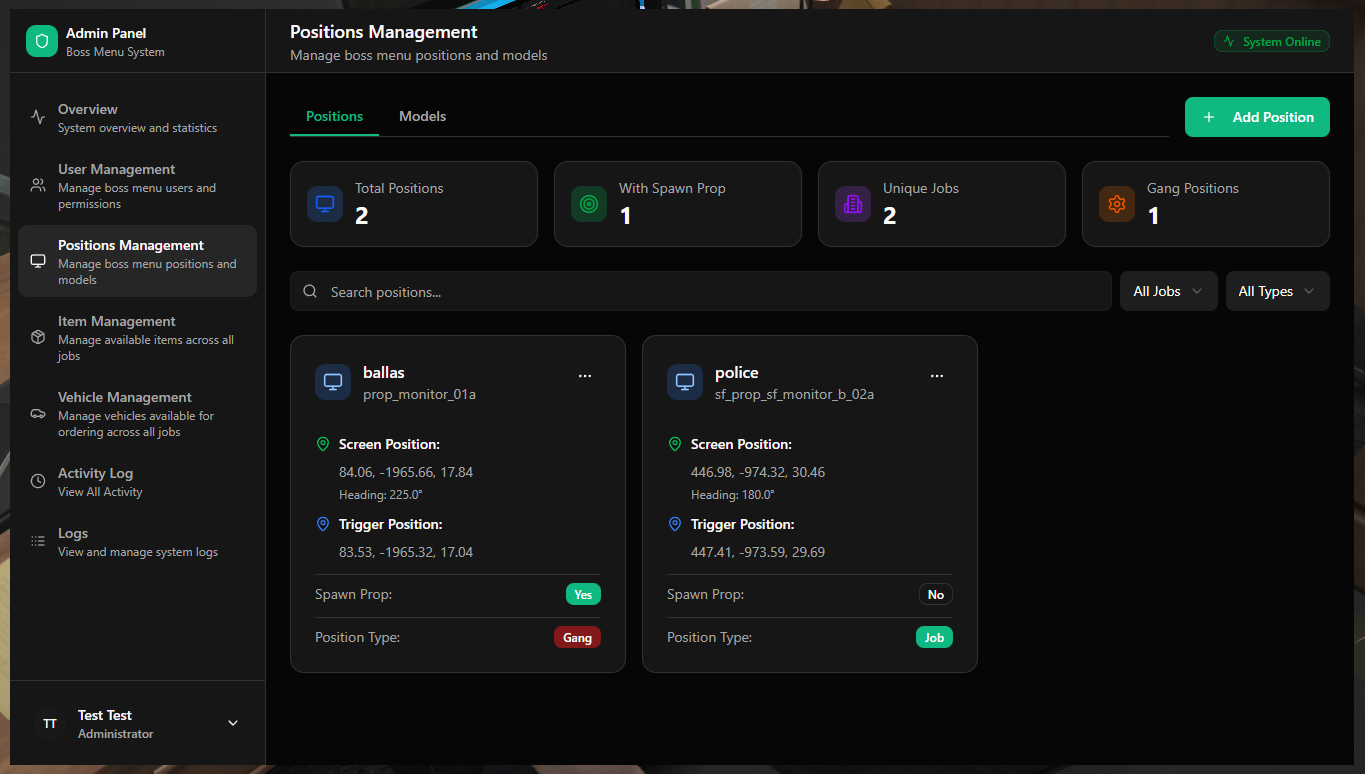Open the All Jobs filter dropdown
This screenshot has height=774, width=1365.
tap(1168, 291)
